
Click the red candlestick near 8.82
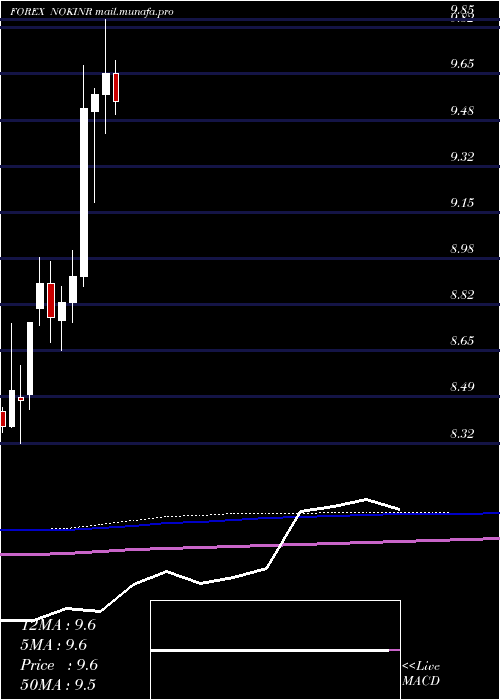pos(51,300)
